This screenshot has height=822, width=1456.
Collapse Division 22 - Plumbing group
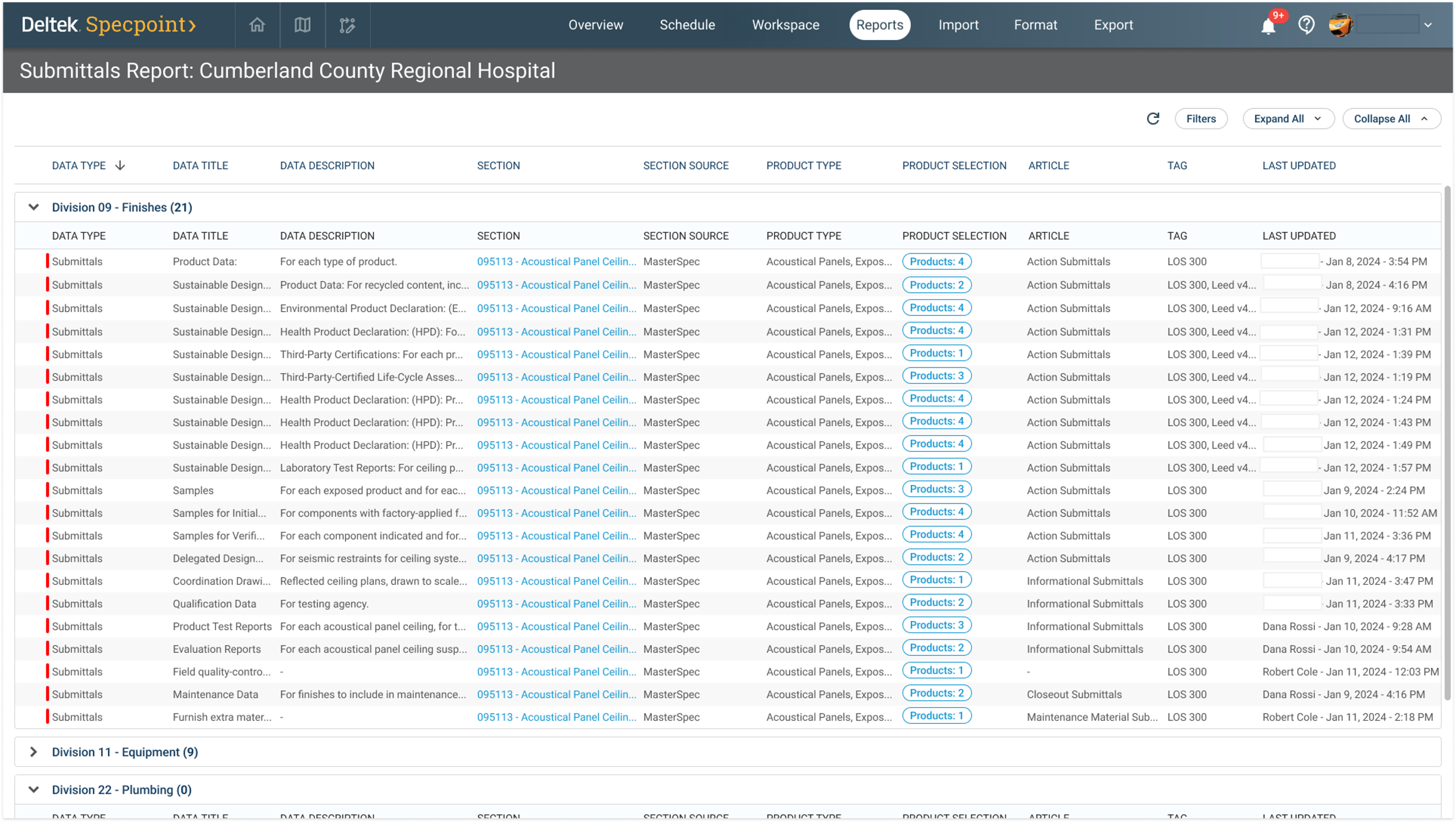33,790
